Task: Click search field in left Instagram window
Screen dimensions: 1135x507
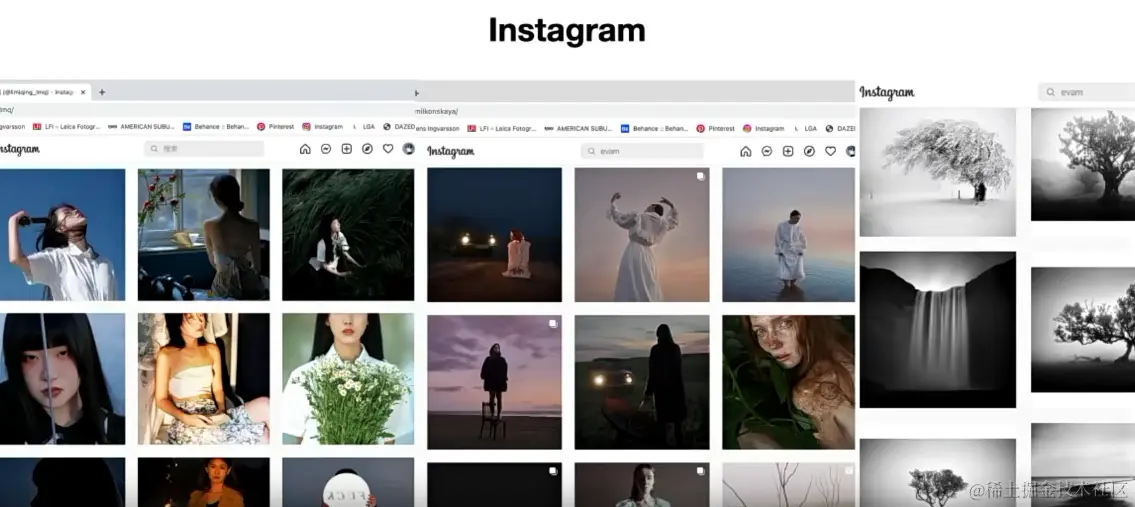Action: pos(204,148)
